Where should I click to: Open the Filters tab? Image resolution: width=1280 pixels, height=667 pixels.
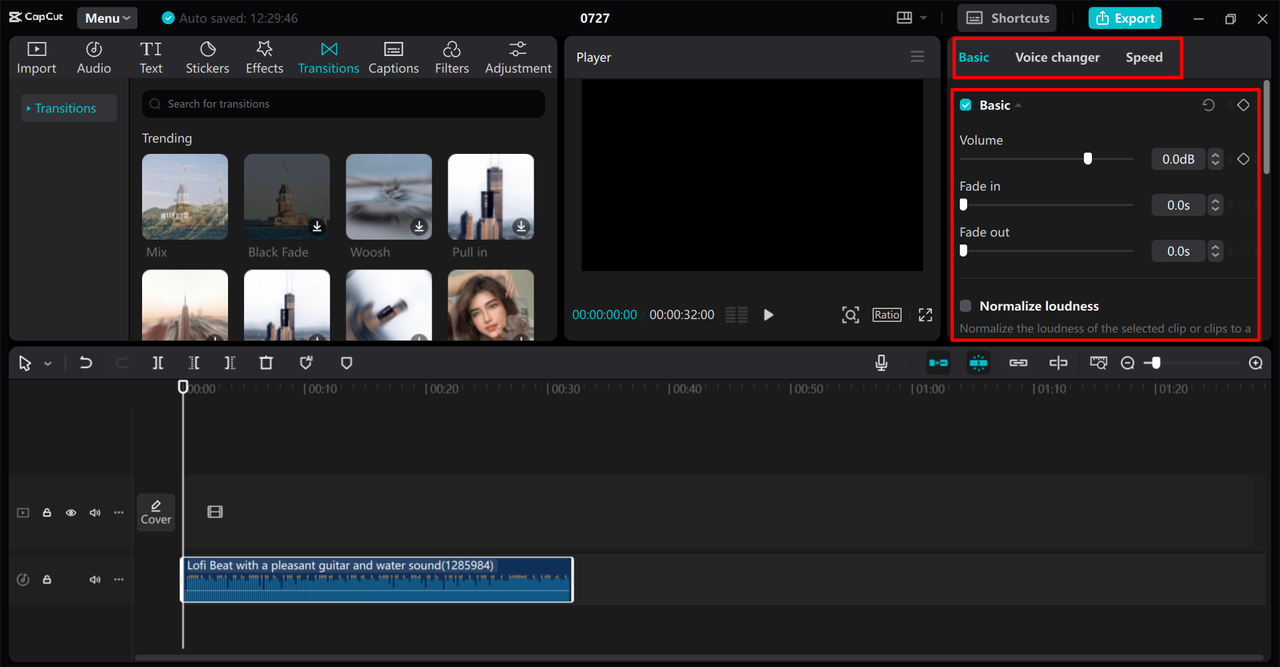(x=452, y=58)
